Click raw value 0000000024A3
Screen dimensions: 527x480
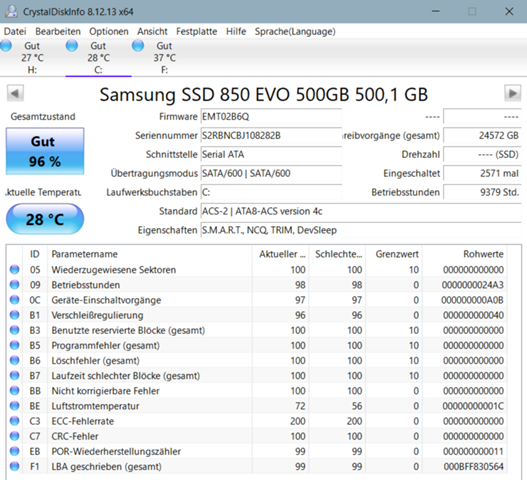click(x=473, y=285)
